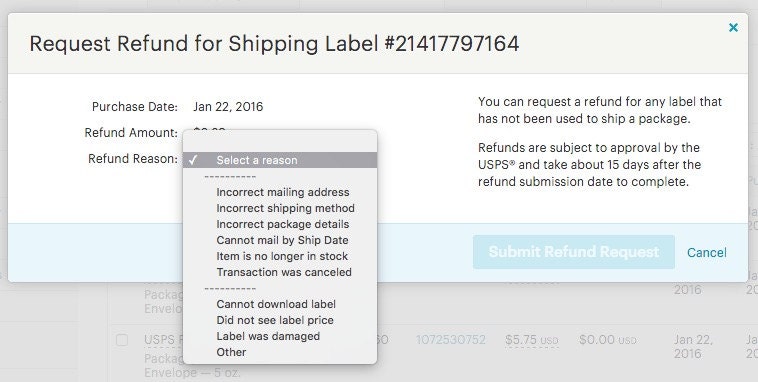Image resolution: width=758 pixels, height=382 pixels.
Task: Close the refund dialog with X icon
Action: (733, 28)
